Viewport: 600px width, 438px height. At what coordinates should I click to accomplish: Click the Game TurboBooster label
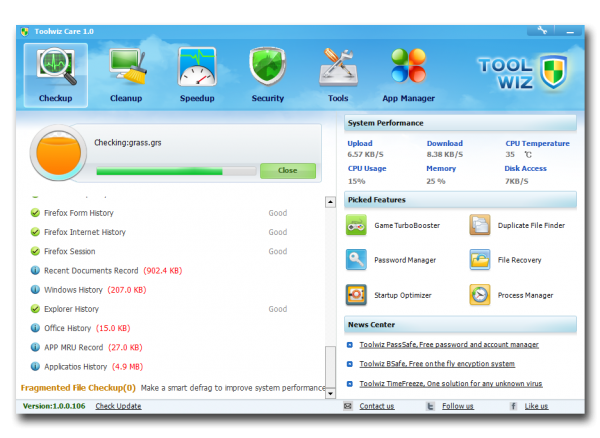(x=407, y=226)
